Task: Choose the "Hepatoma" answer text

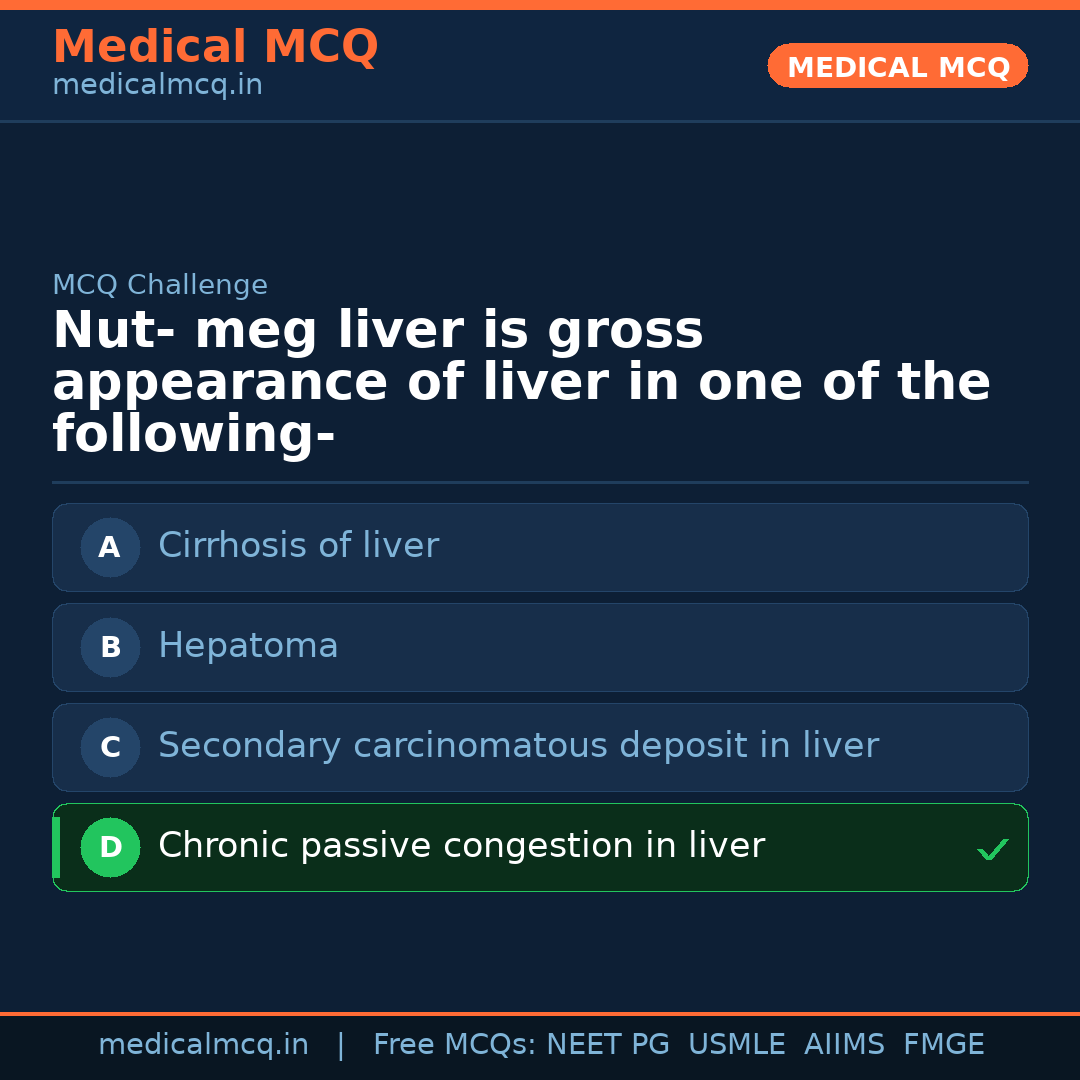Action: pos(248,646)
